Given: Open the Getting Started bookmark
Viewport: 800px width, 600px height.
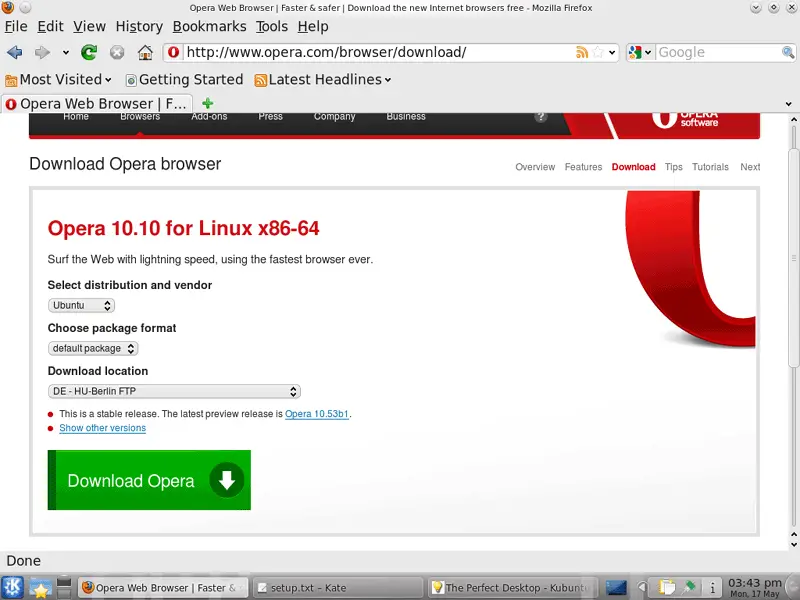Looking at the screenshot, I should click(x=184, y=80).
